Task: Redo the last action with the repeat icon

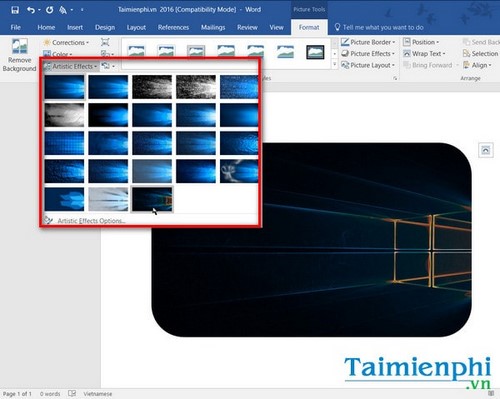Action: pos(49,10)
